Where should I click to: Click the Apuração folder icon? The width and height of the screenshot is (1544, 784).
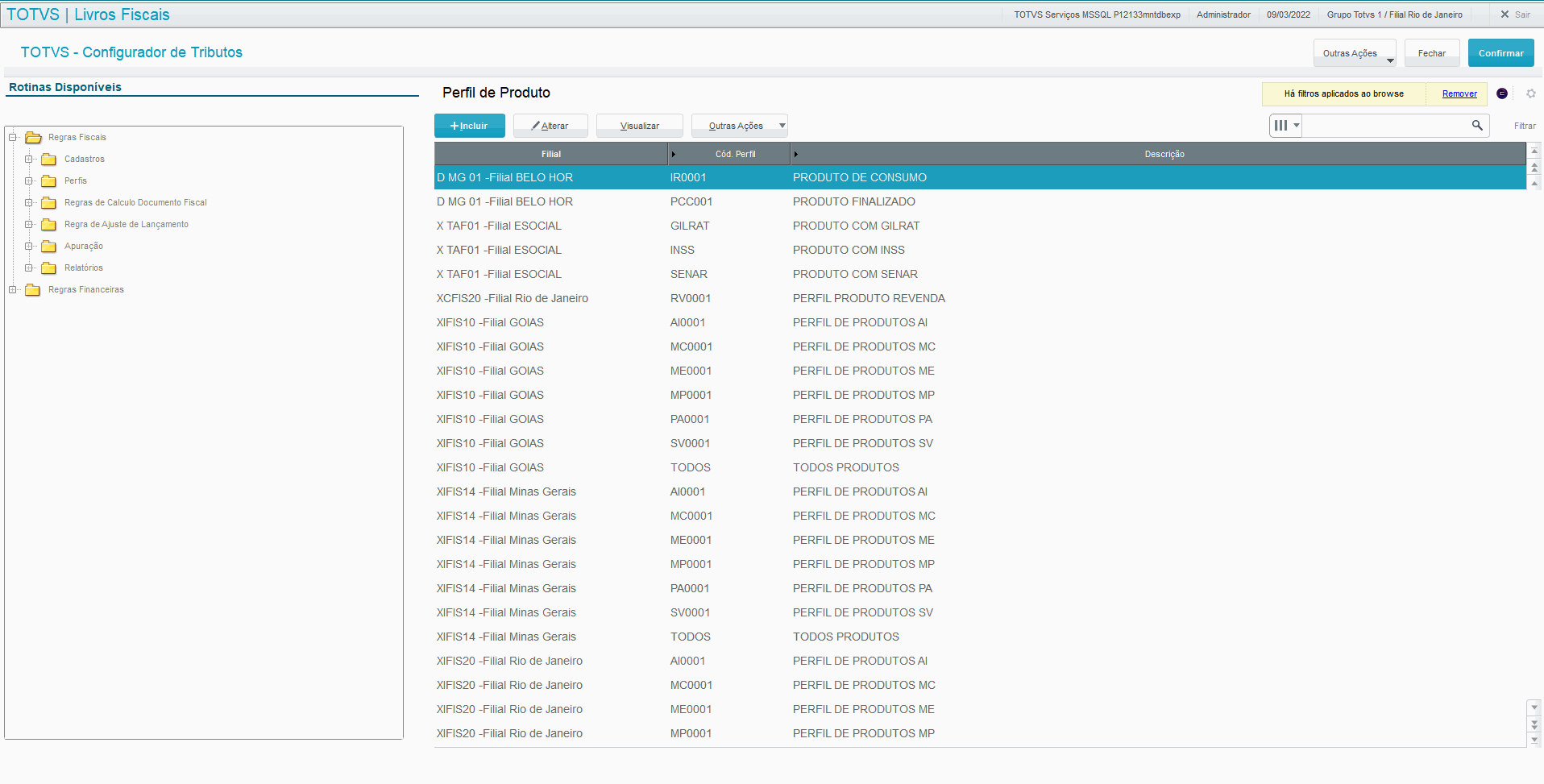(x=49, y=246)
